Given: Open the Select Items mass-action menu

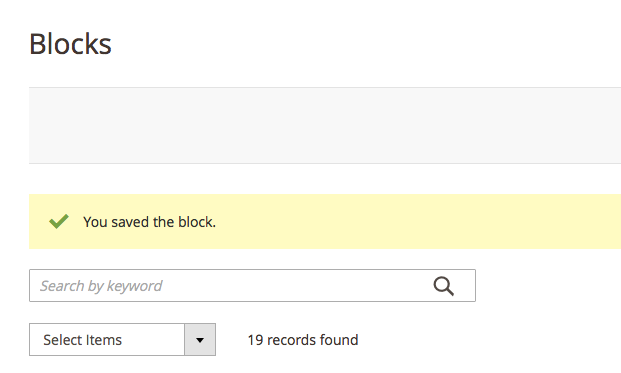Looking at the screenshot, I should (122, 340).
